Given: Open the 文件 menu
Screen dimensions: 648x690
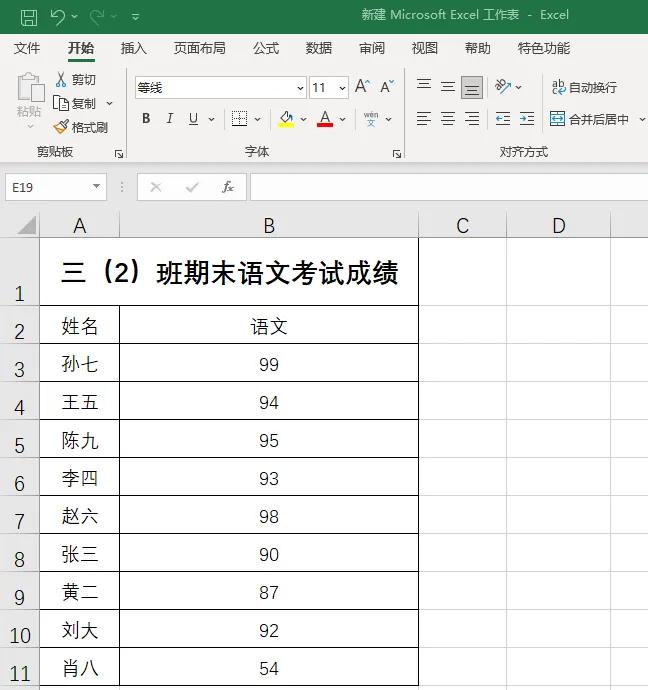Looking at the screenshot, I should pos(27,48).
